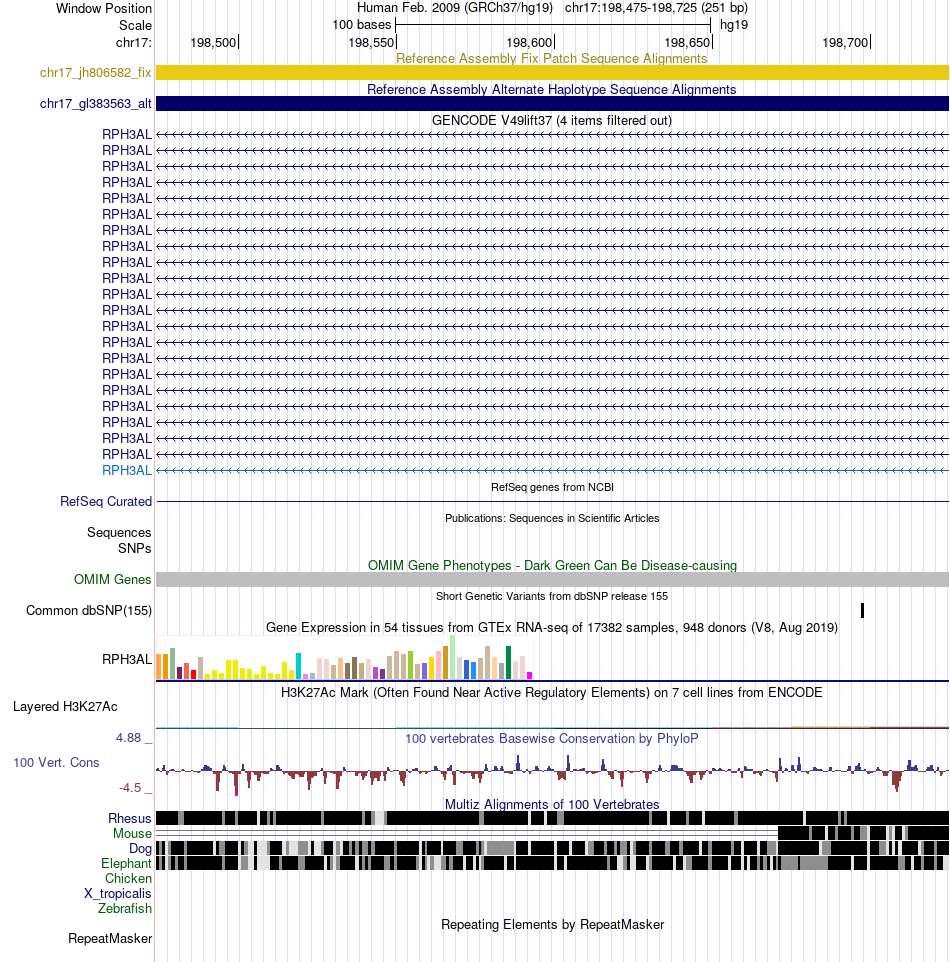
Task: Click the Dog alignment row label
Action: (140, 848)
